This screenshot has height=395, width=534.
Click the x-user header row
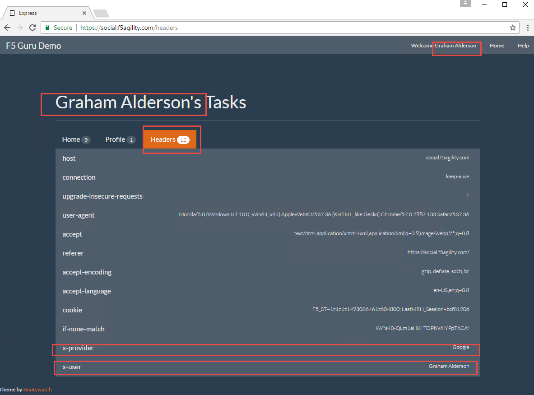[x=268, y=367]
